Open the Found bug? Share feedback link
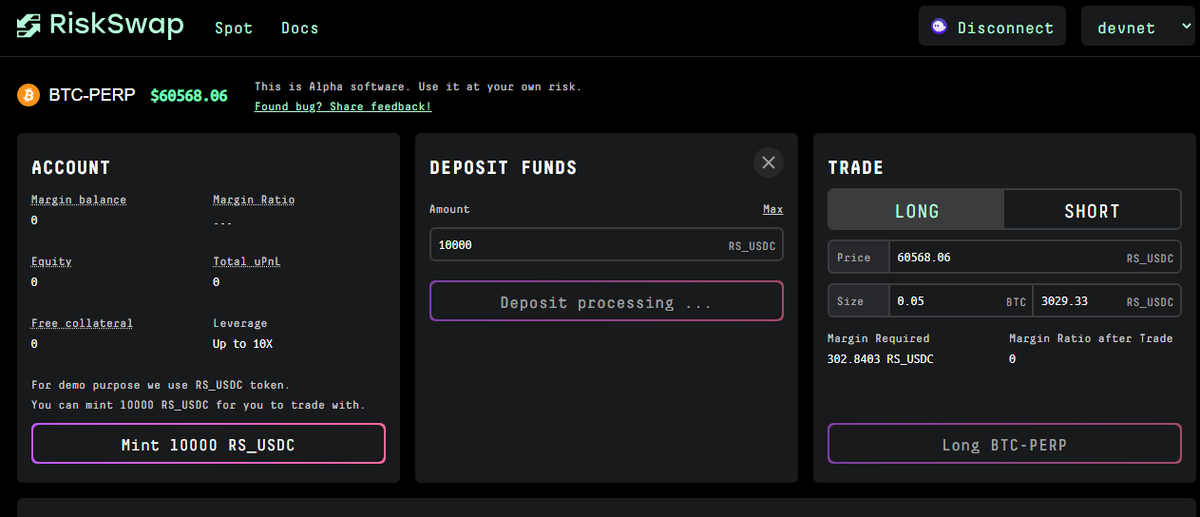This screenshot has width=1200, height=517. [x=343, y=106]
